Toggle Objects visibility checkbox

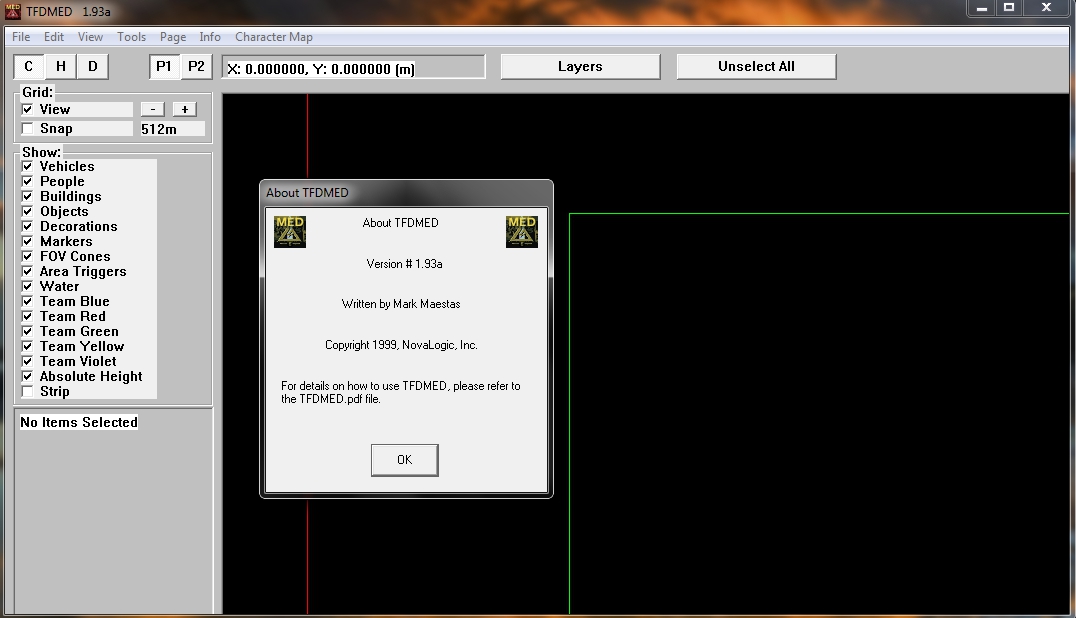(27, 211)
